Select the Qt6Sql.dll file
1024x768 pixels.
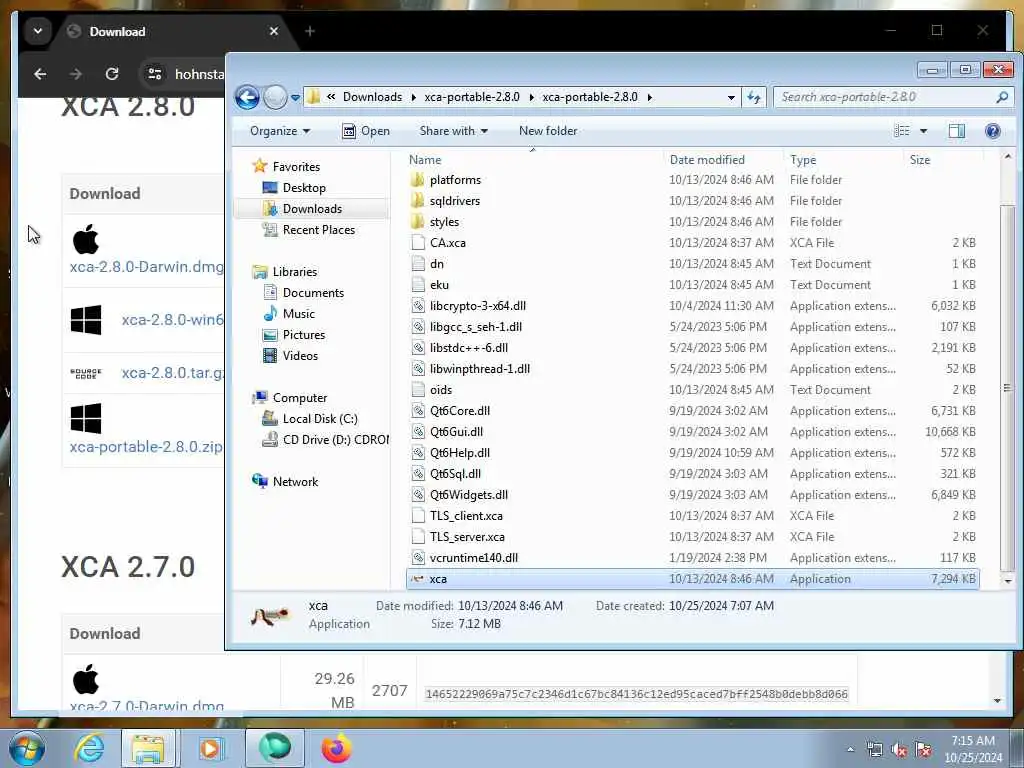click(x=455, y=474)
